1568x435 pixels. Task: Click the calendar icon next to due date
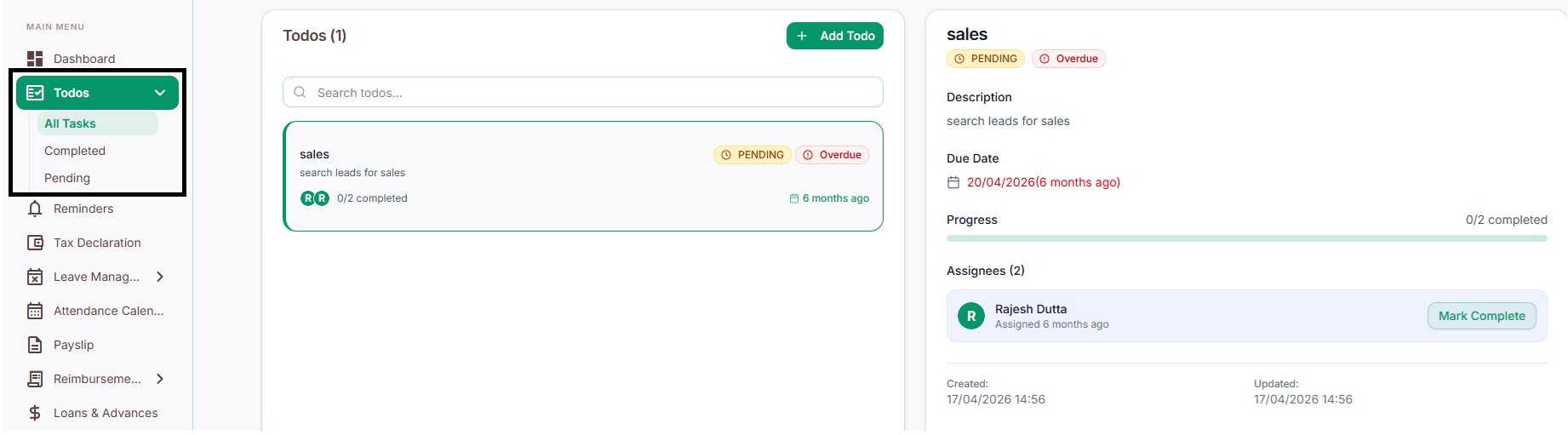(953, 182)
